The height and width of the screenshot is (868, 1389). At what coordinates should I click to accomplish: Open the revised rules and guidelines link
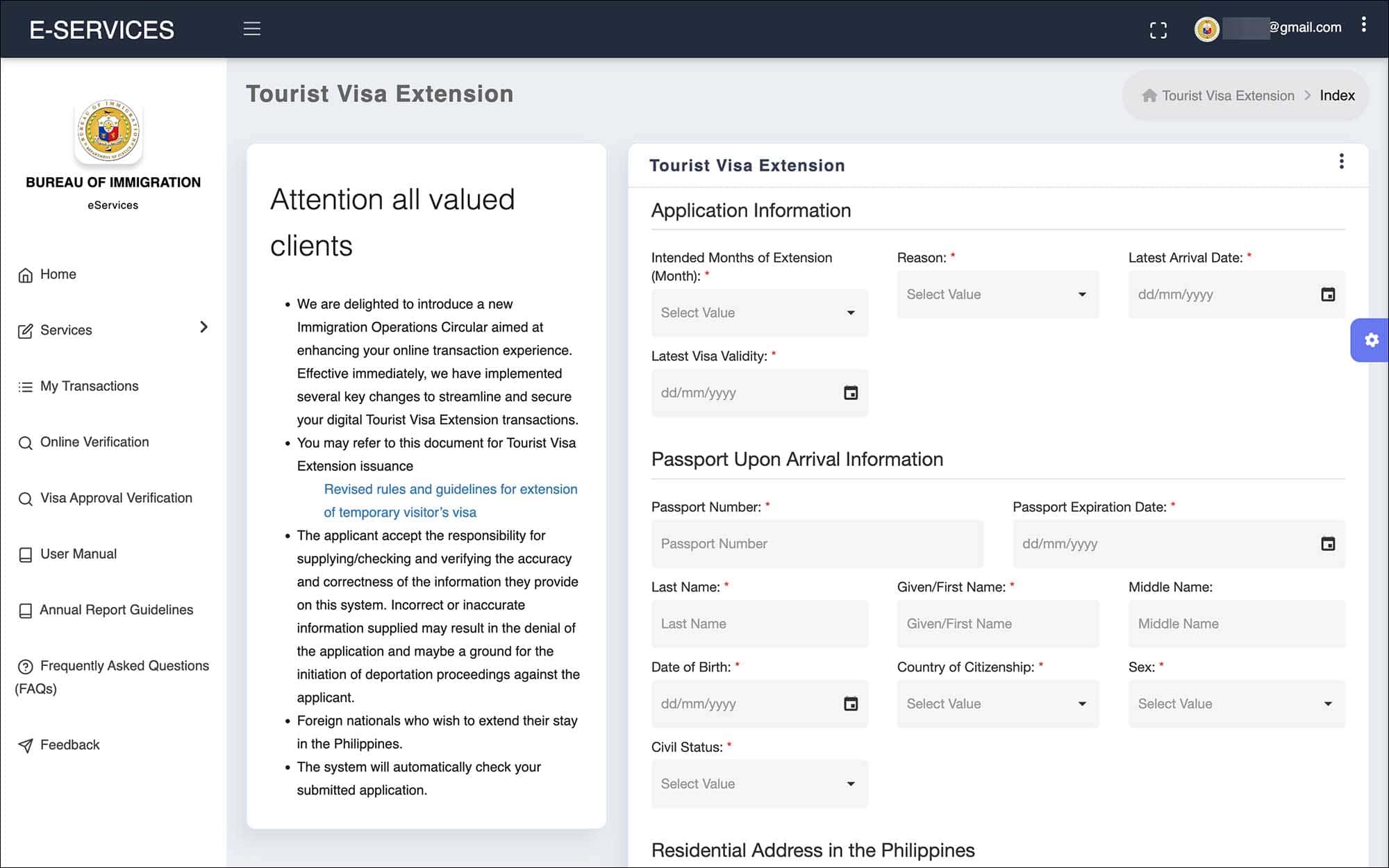[450, 501]
